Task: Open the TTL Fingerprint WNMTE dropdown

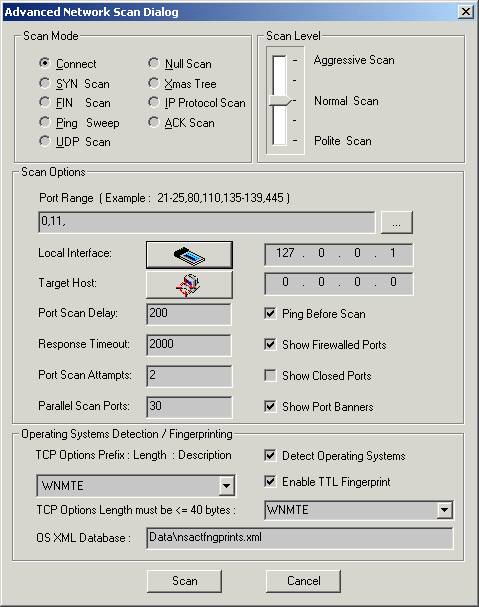Action: [445, 510]
